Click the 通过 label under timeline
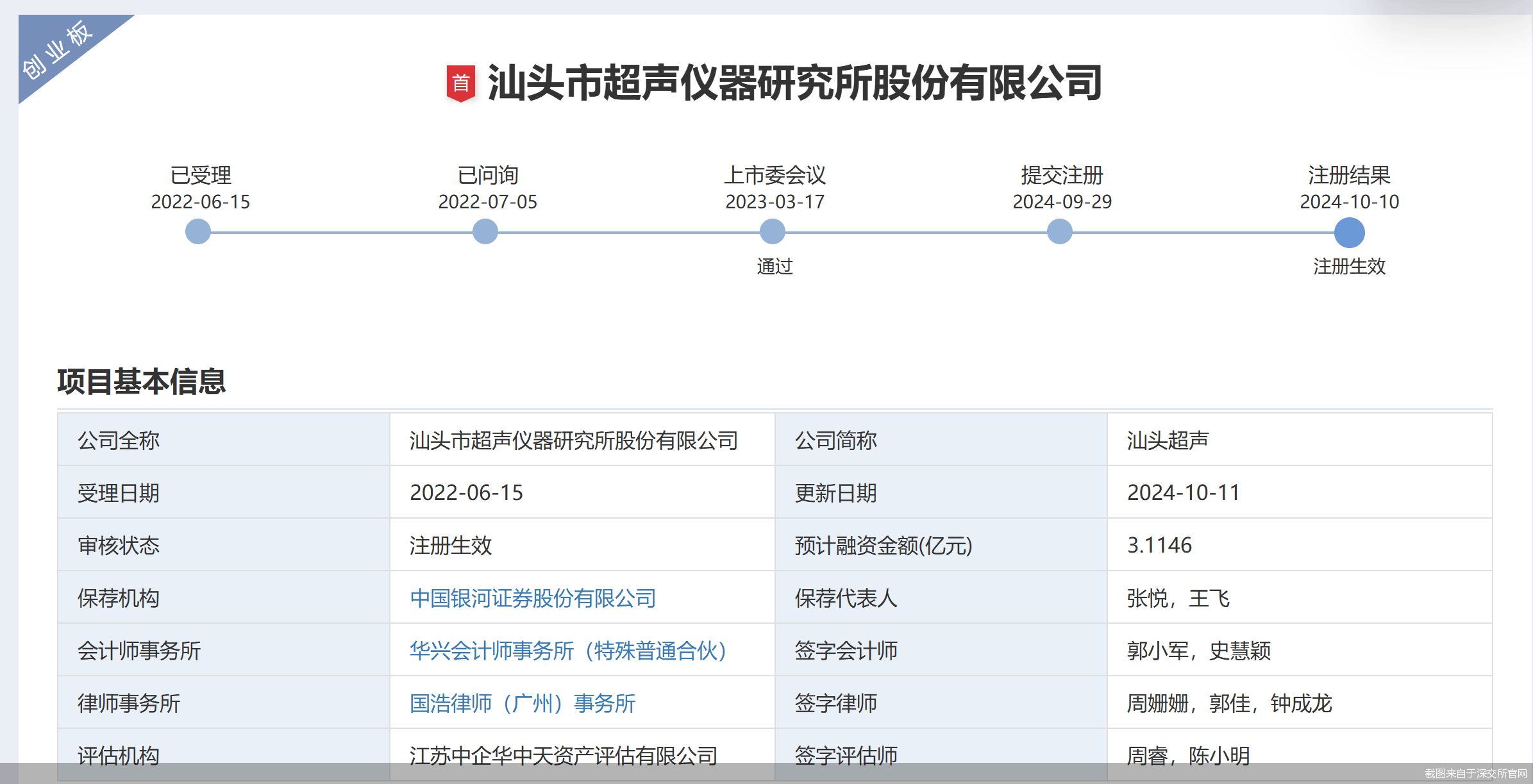This screenshot has height=784, width=1533. tap(775, 266)
